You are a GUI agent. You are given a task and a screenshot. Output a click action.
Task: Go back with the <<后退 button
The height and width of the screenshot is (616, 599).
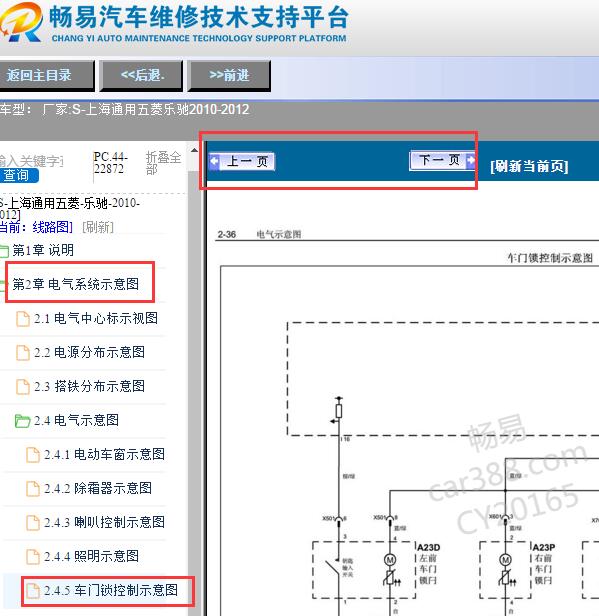coord(141,75)
